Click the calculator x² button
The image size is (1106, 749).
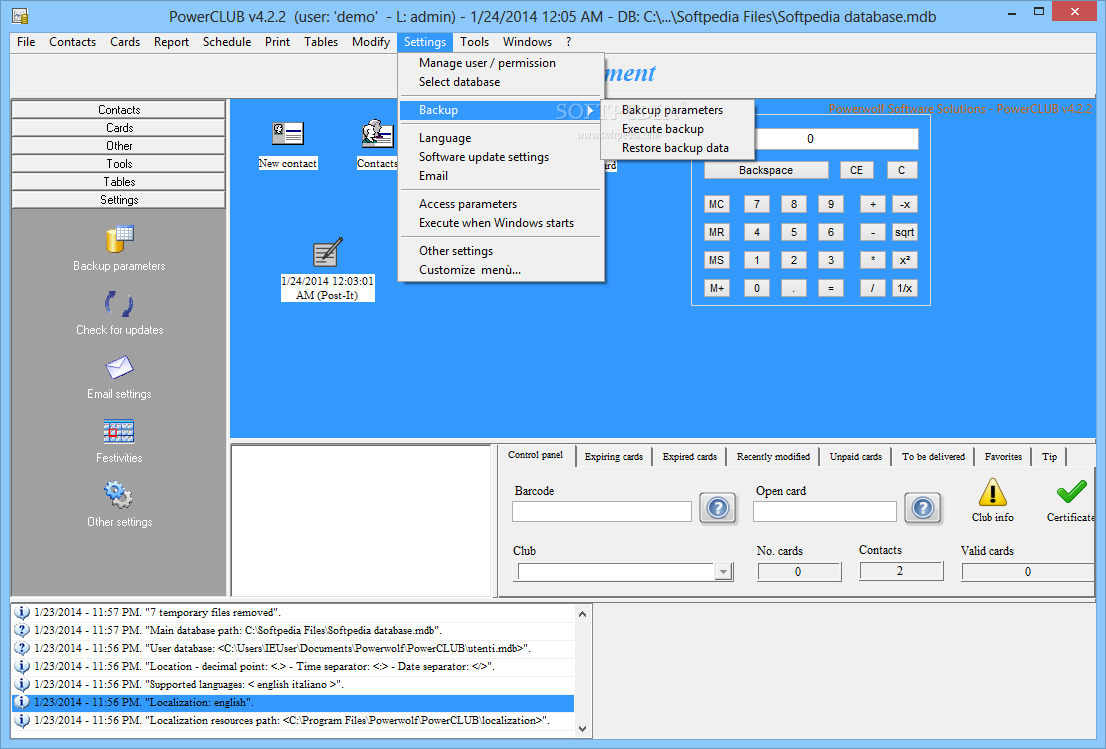click(x=904, y=260)
